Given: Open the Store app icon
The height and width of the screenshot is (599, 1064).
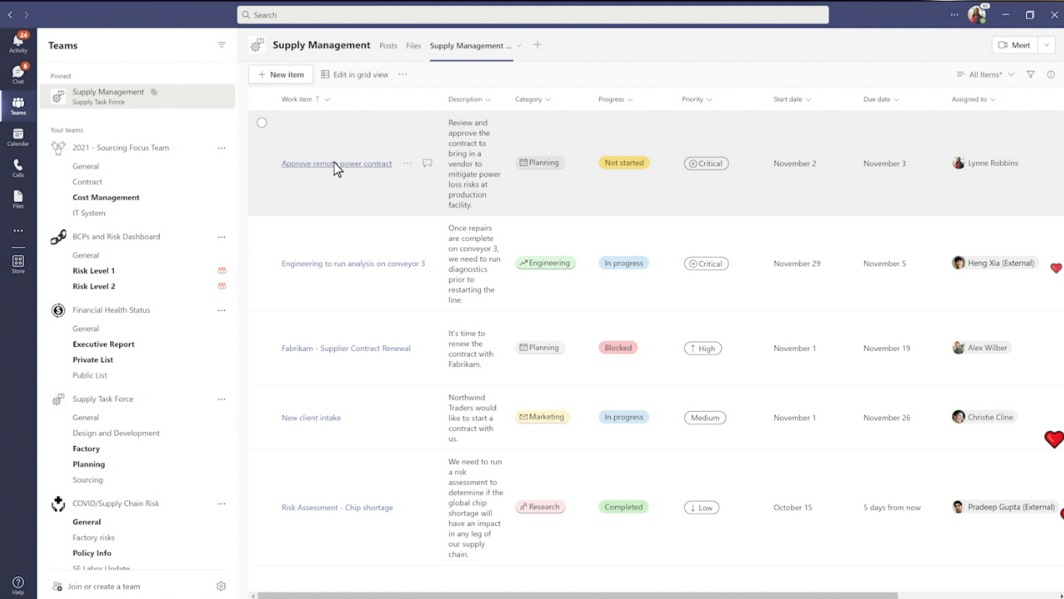Looking at the screenshot, I should tap(18, 264).
